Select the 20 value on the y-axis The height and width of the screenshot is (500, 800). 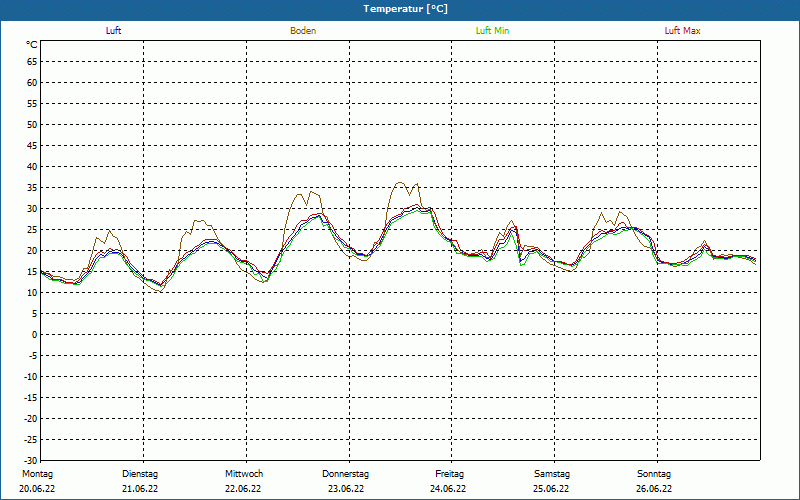32,251
